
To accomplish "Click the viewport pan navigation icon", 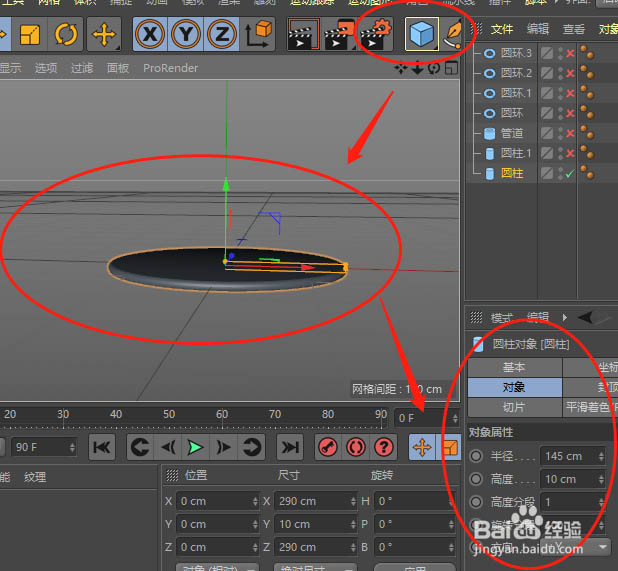I will [x=400, y=69].
